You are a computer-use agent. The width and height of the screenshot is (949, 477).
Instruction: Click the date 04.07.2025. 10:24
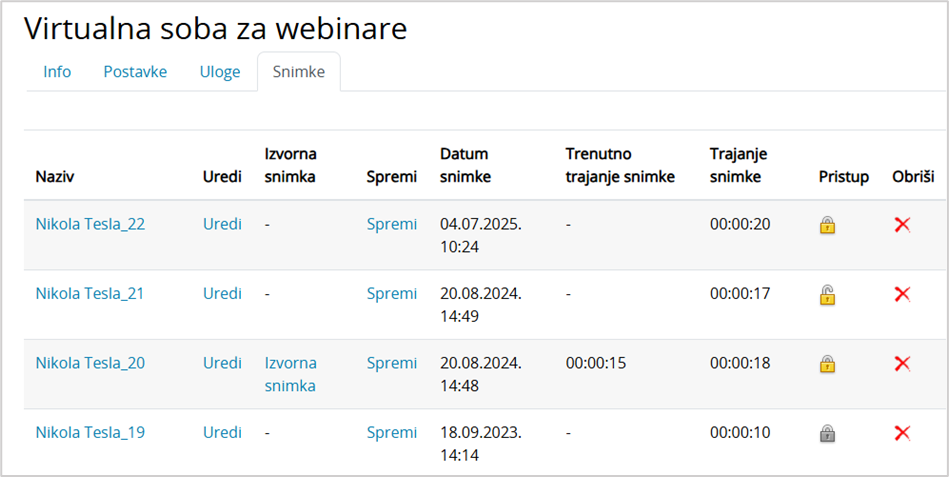481,235
